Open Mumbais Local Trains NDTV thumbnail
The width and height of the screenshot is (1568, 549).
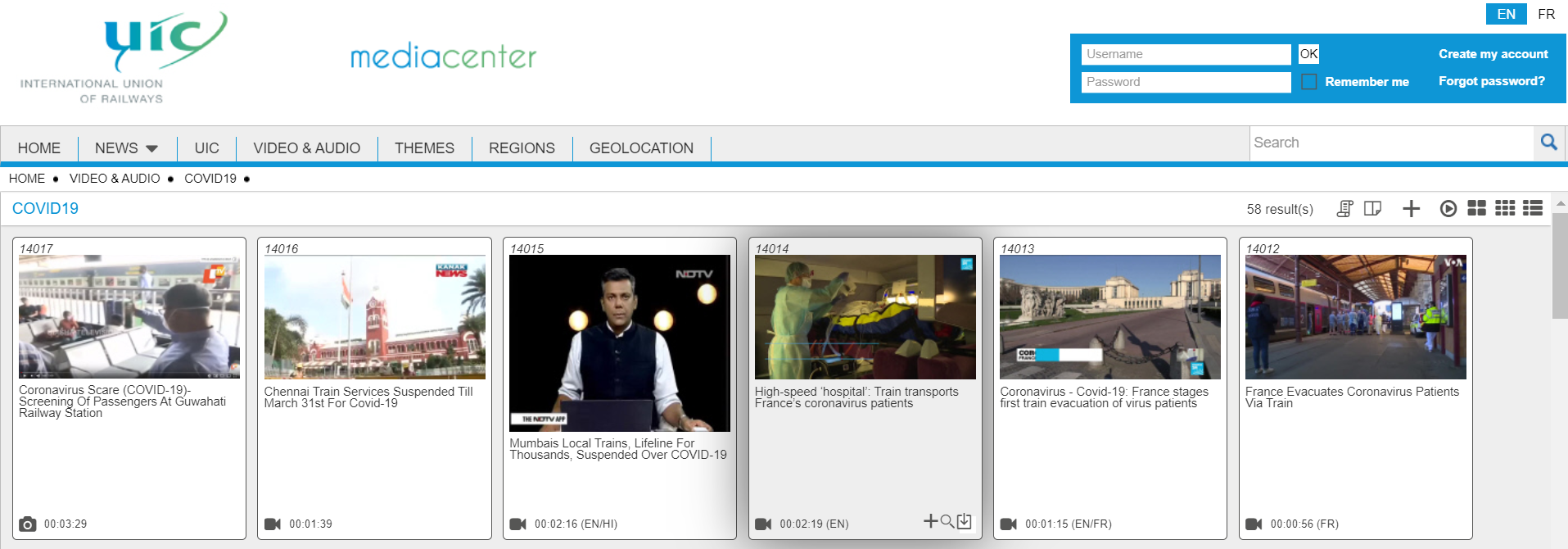[620, 343]
